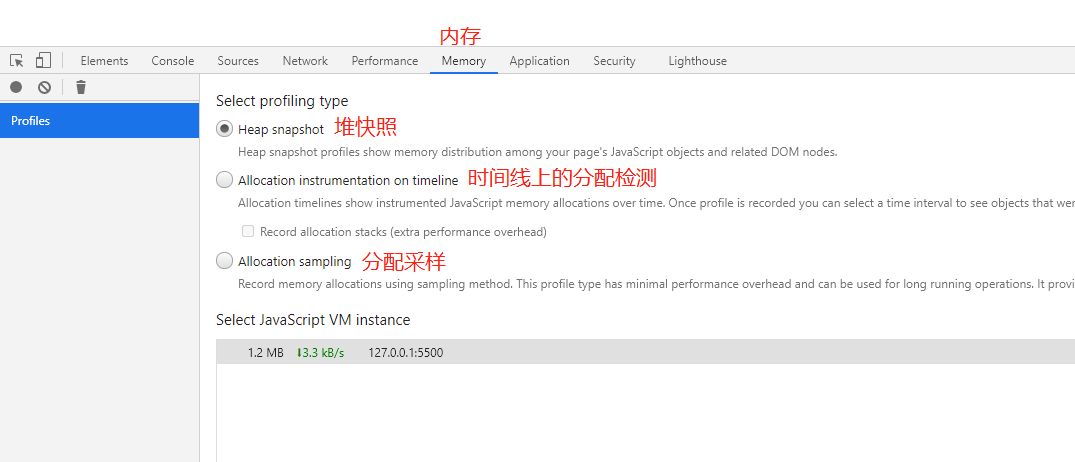The height and width of the screenshot is (462, 1075).
Task: Select Profiles in the sidebar
Action: point(99,121)
